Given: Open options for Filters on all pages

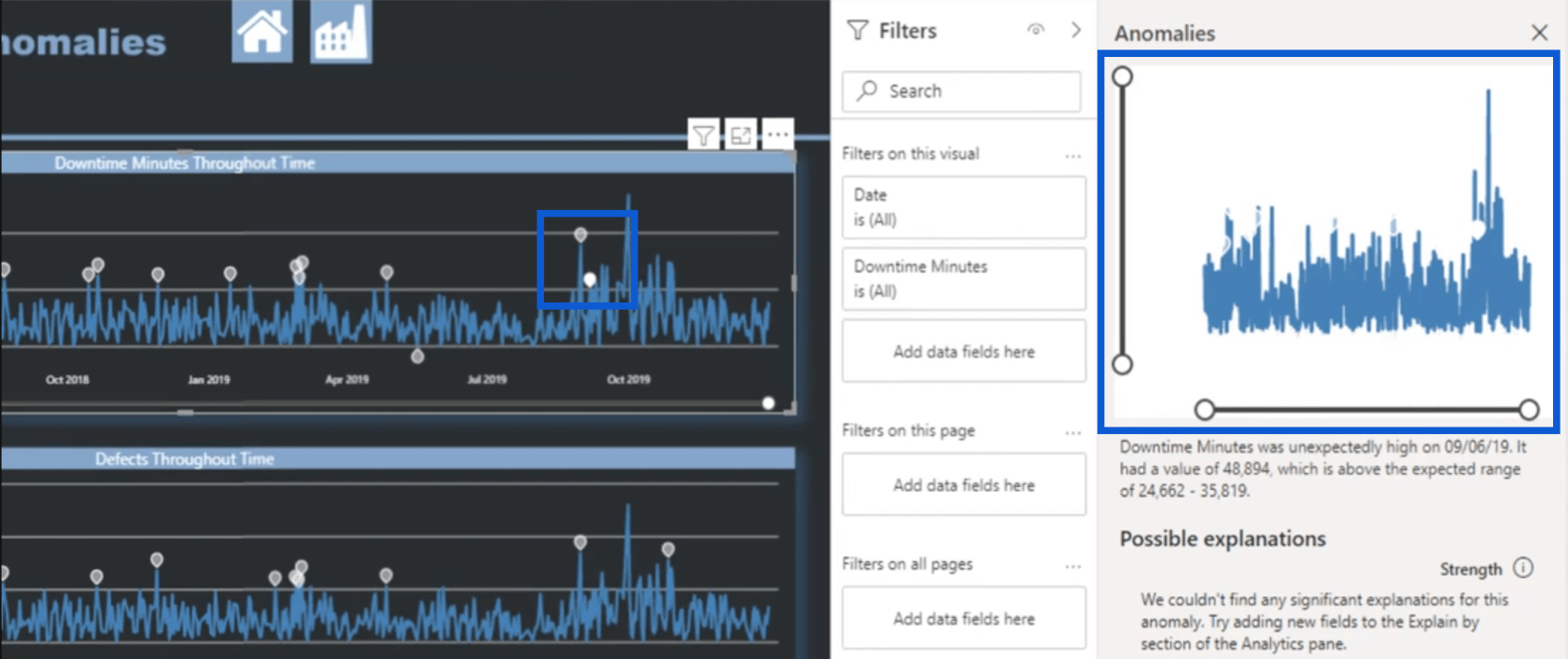Looking at the screenshot, I should (1073, 566).
